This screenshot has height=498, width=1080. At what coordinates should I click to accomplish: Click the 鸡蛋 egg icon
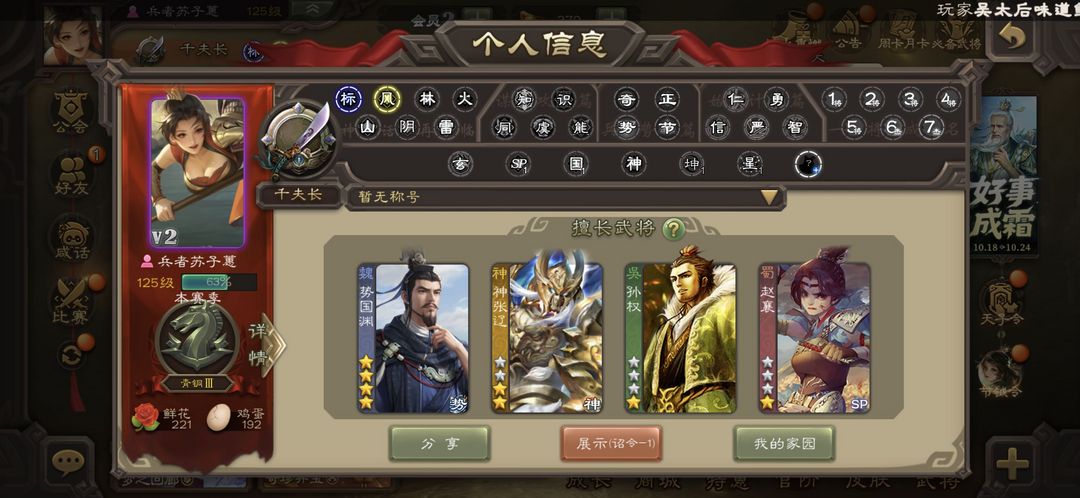click(x=219, y=417)
